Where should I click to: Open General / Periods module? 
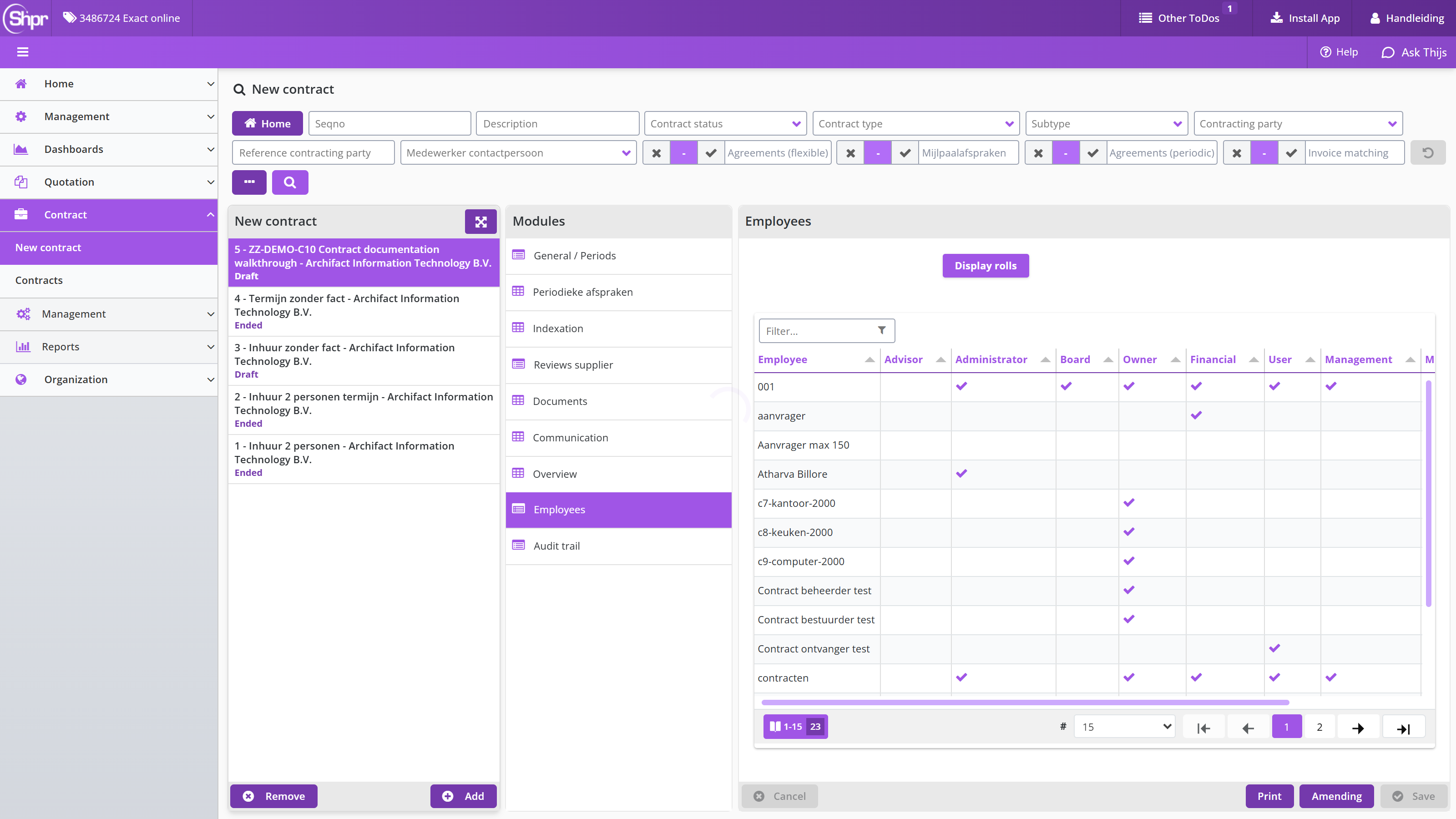[618, 255]
